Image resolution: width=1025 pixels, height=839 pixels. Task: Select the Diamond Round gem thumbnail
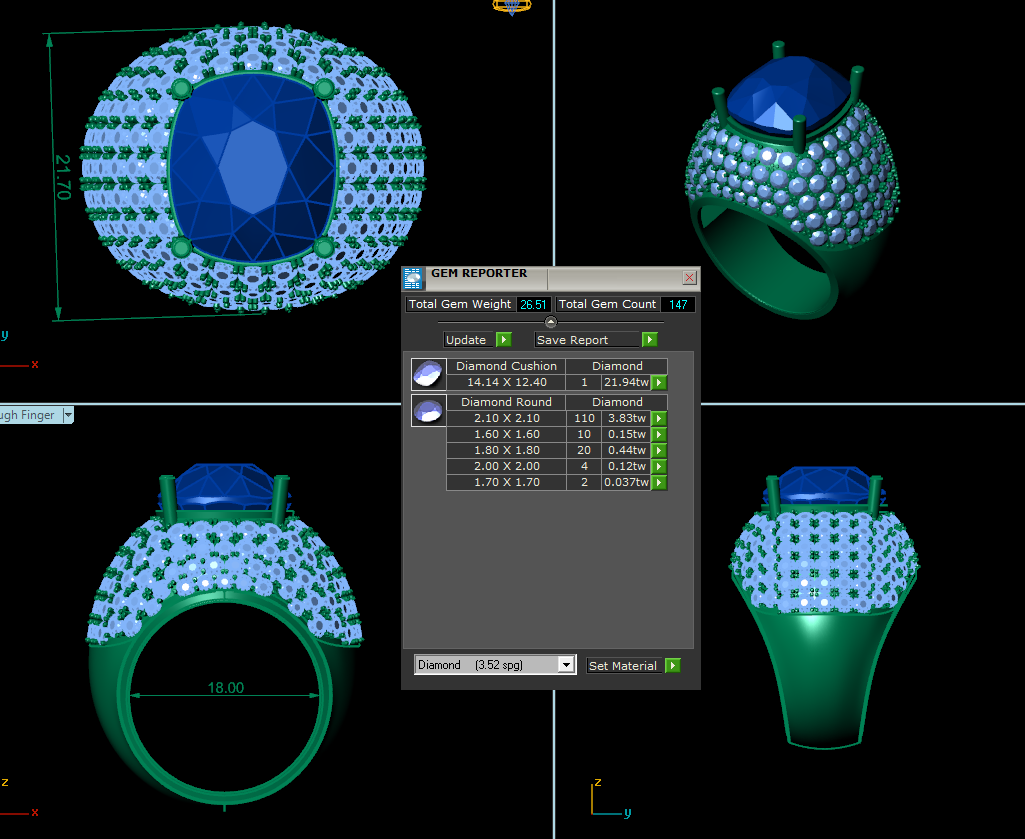(429, 411)
